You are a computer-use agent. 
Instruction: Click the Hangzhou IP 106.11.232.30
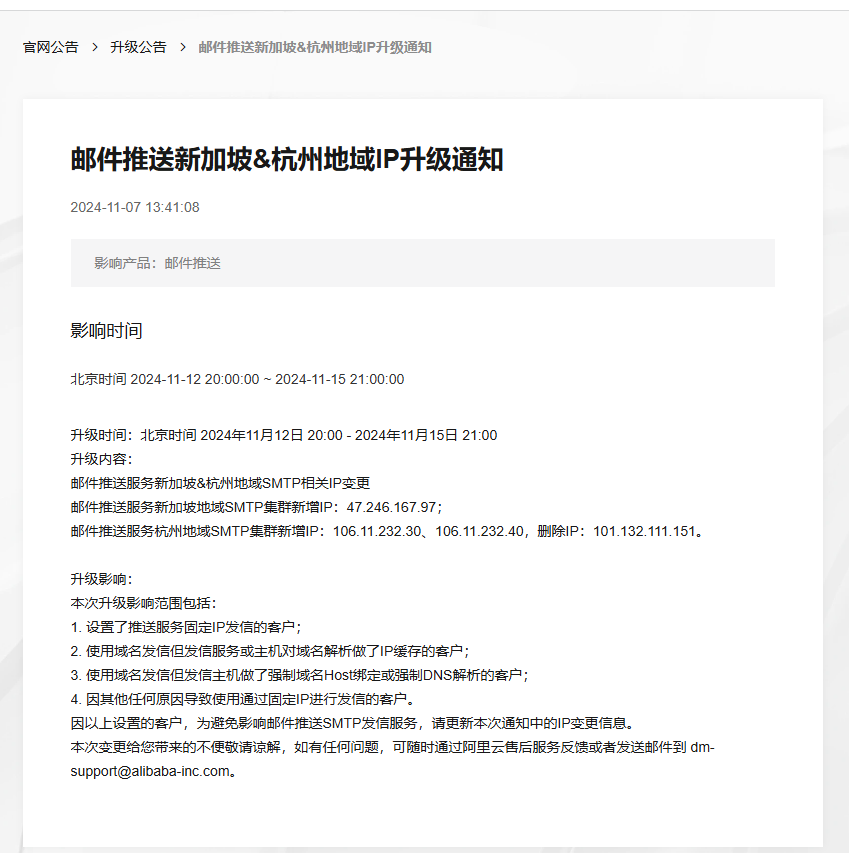pos(377,531)
